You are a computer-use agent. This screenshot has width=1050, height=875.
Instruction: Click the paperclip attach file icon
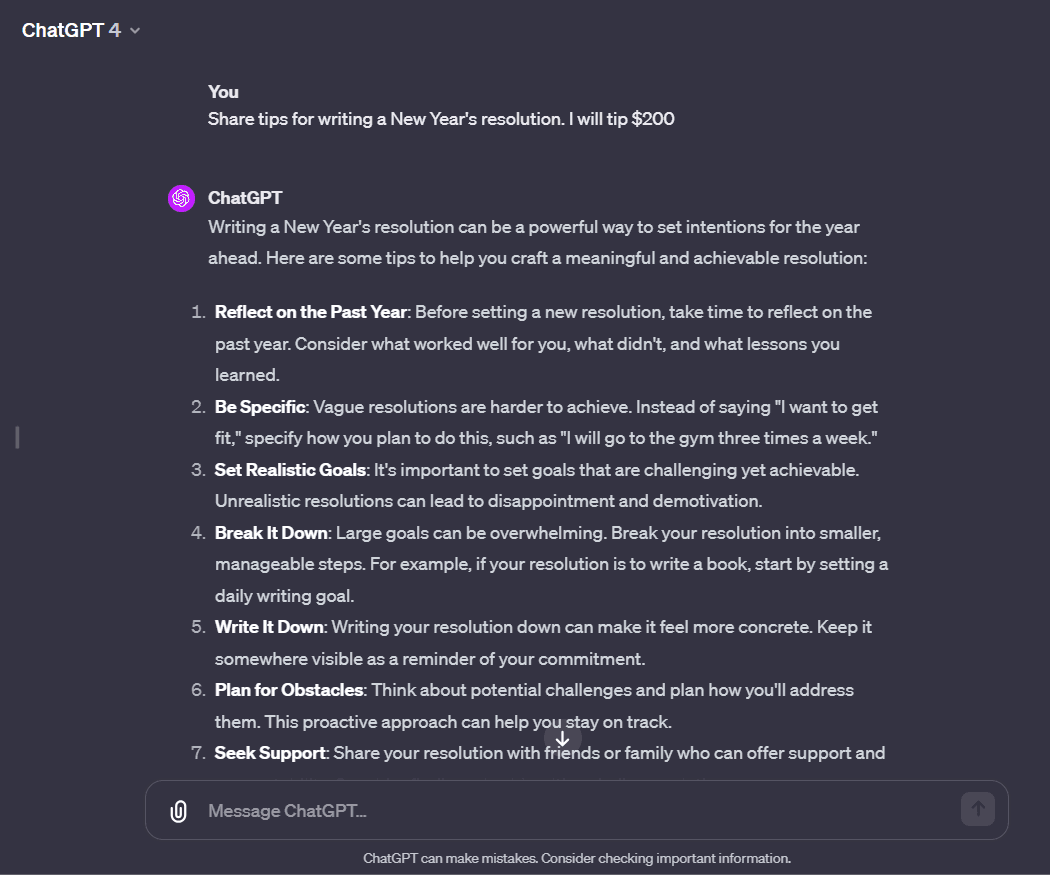point(178,810)
